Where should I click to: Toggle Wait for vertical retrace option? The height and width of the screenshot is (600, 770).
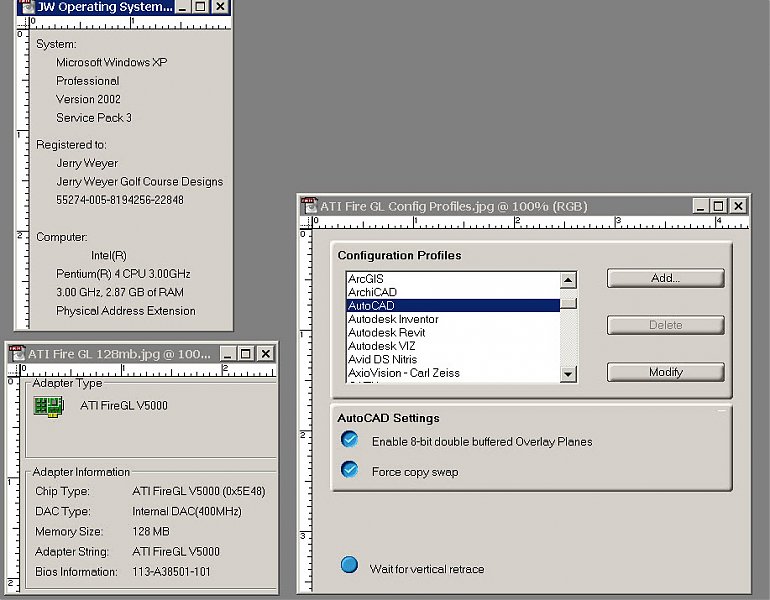tap(349, 565)
